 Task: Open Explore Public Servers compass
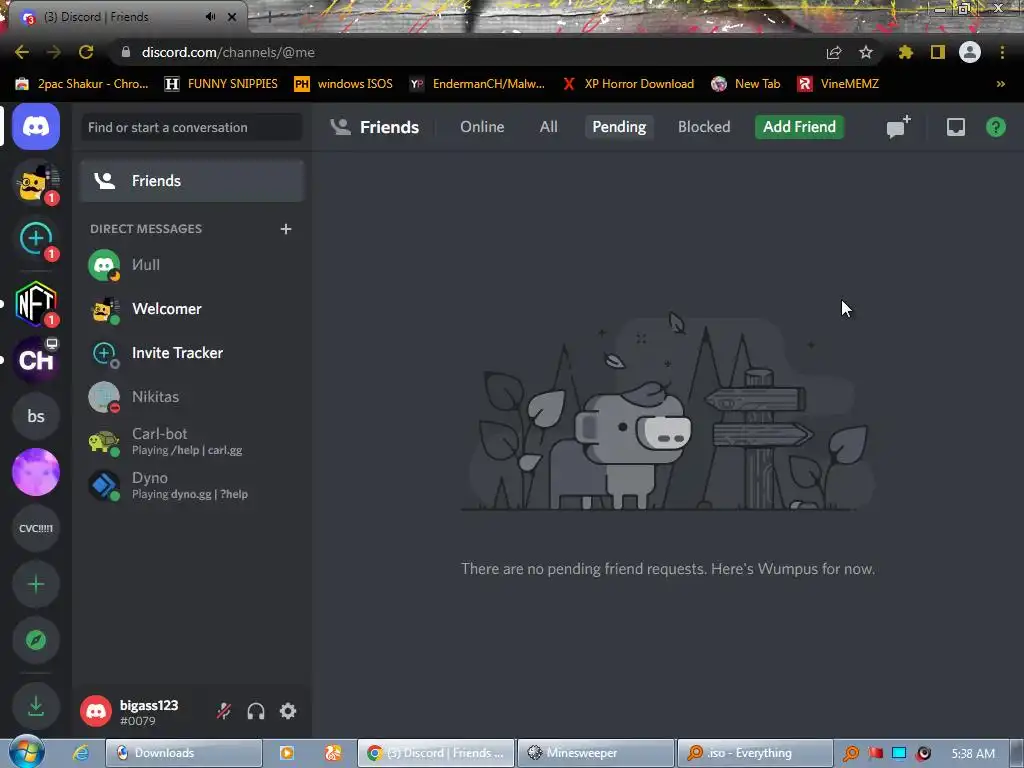point(36,641)
